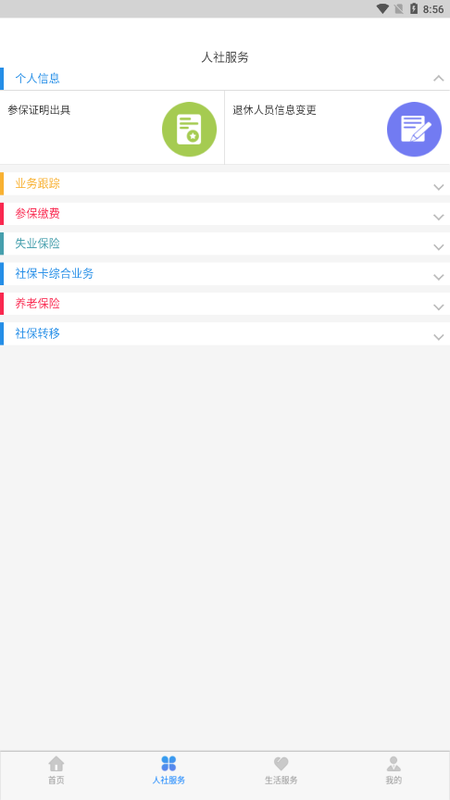Viewport: 450px width, 800px height.
Task: Tap the Wi-Fi status icon
Action: [x=382, y=9]
